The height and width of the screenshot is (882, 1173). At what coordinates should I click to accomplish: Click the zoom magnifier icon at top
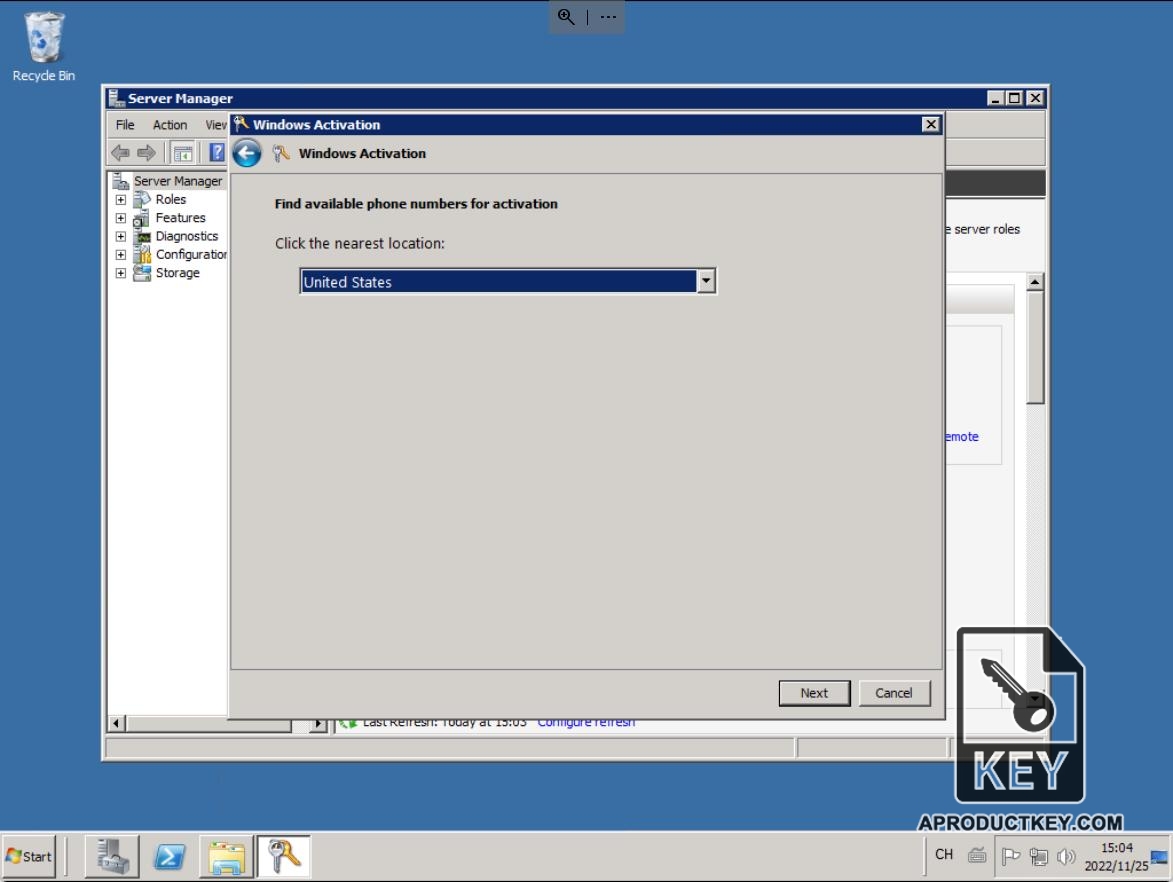tap(566, 17)
